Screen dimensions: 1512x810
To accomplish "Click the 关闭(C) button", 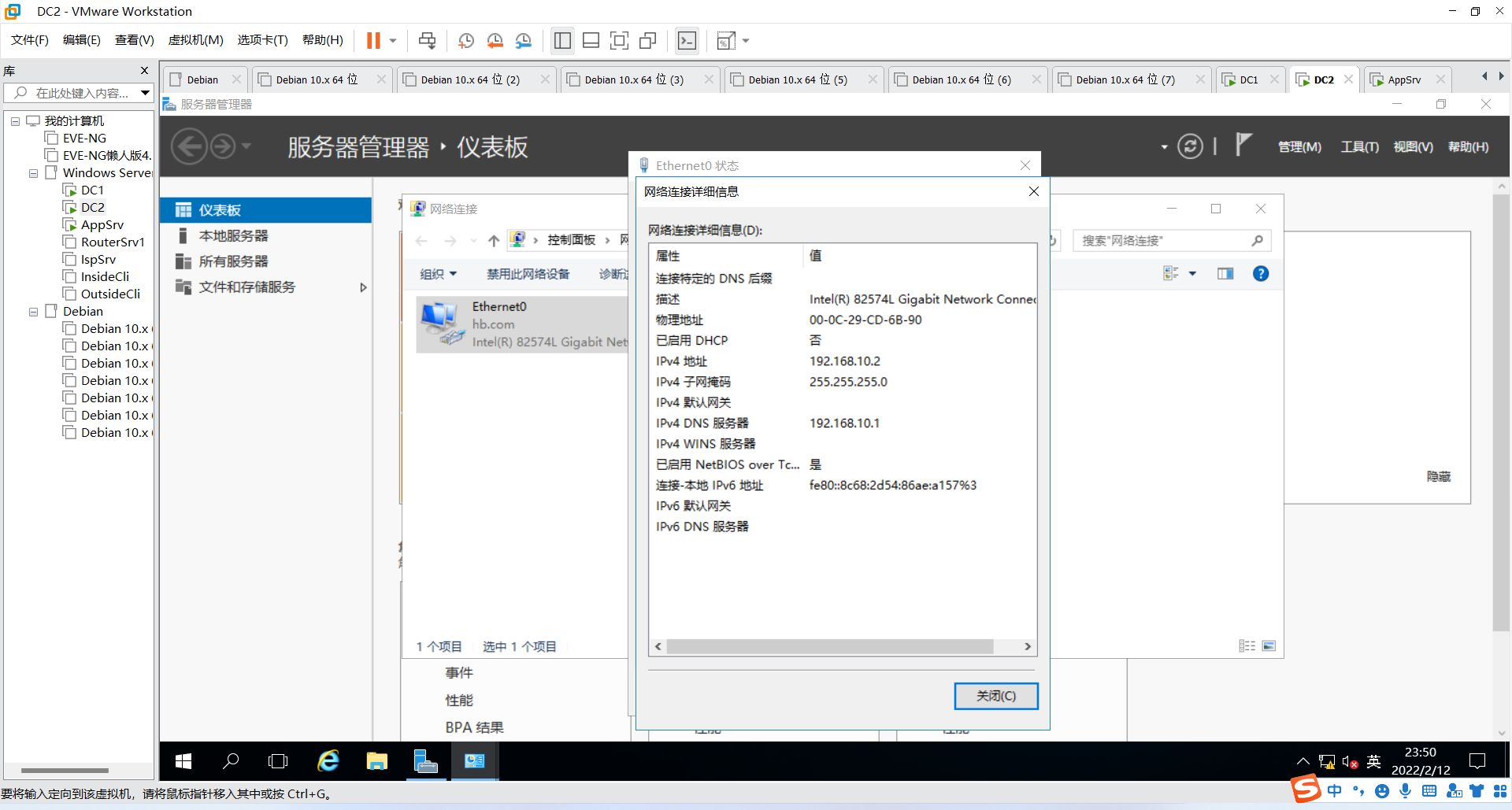I will tap(996, 696).
